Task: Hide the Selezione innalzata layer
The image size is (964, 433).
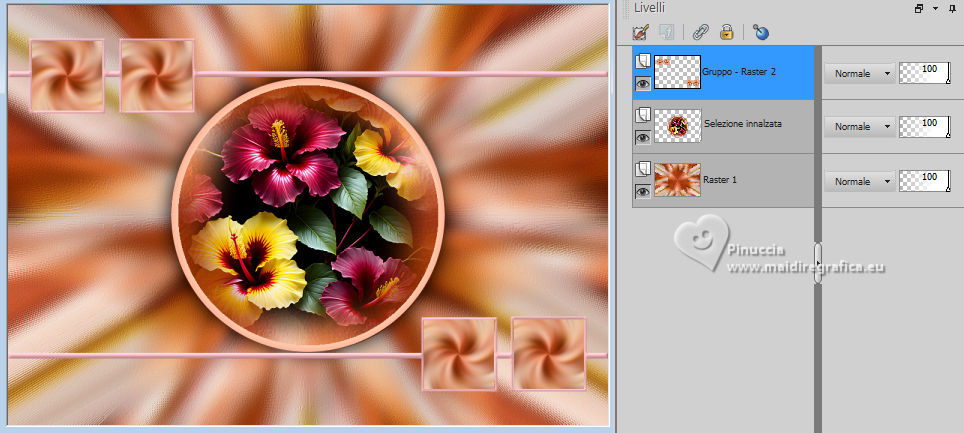Action: click(x=642, y=138)
